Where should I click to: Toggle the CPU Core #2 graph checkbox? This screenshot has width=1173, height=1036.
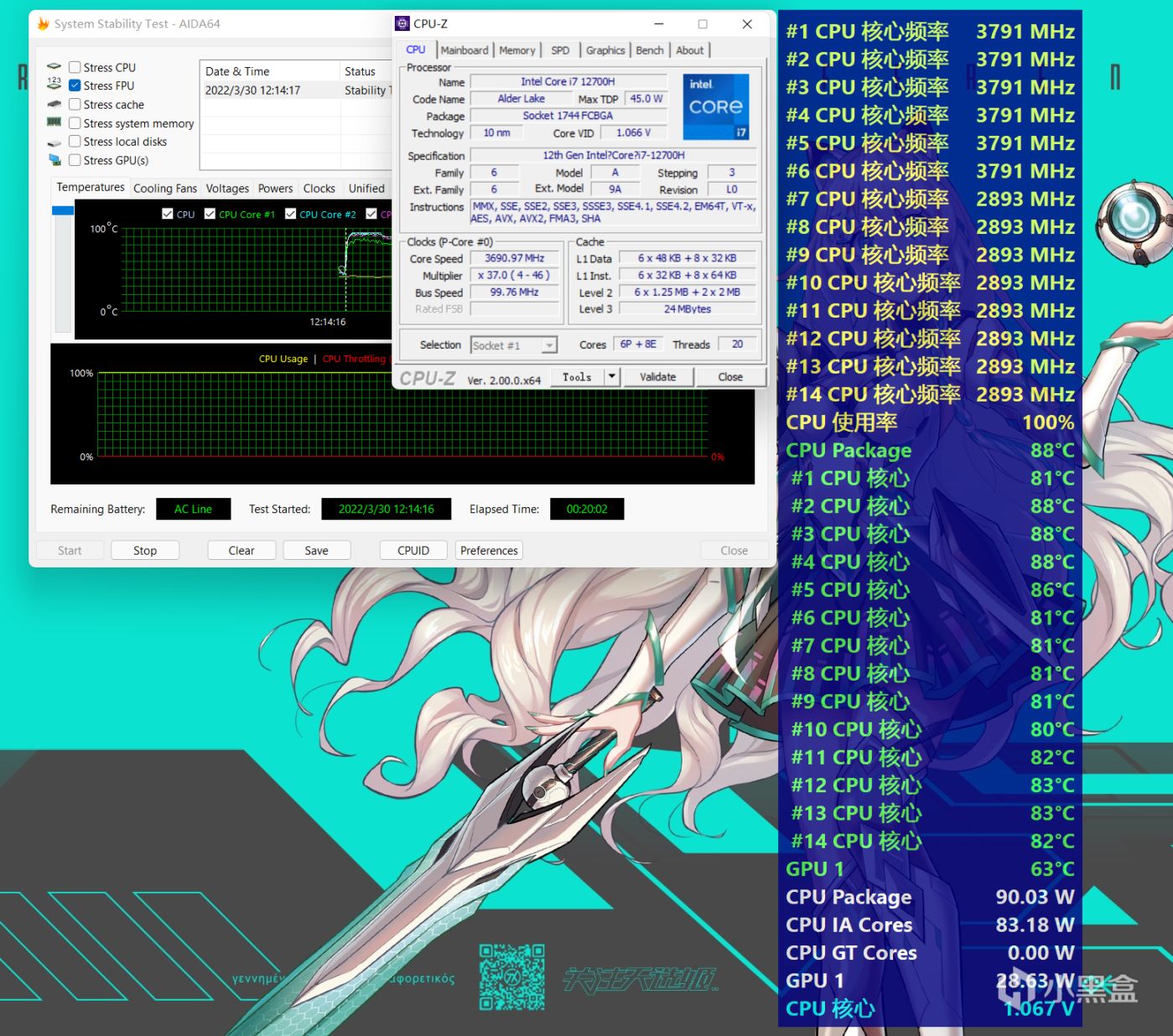point(290,214)
